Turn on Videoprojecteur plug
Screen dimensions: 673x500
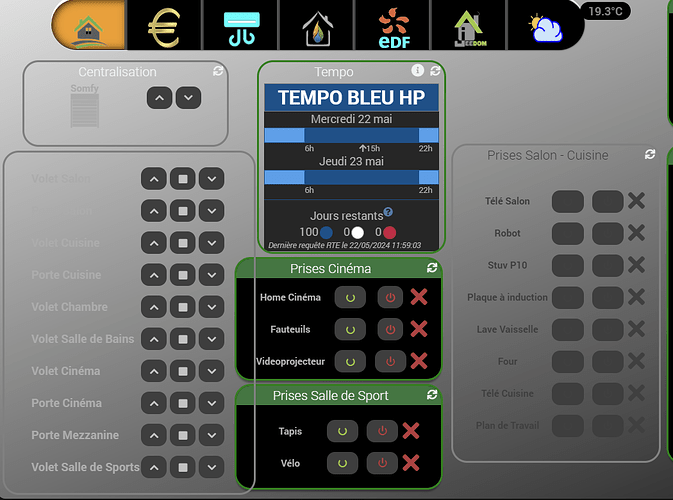[x=350, y=362]
